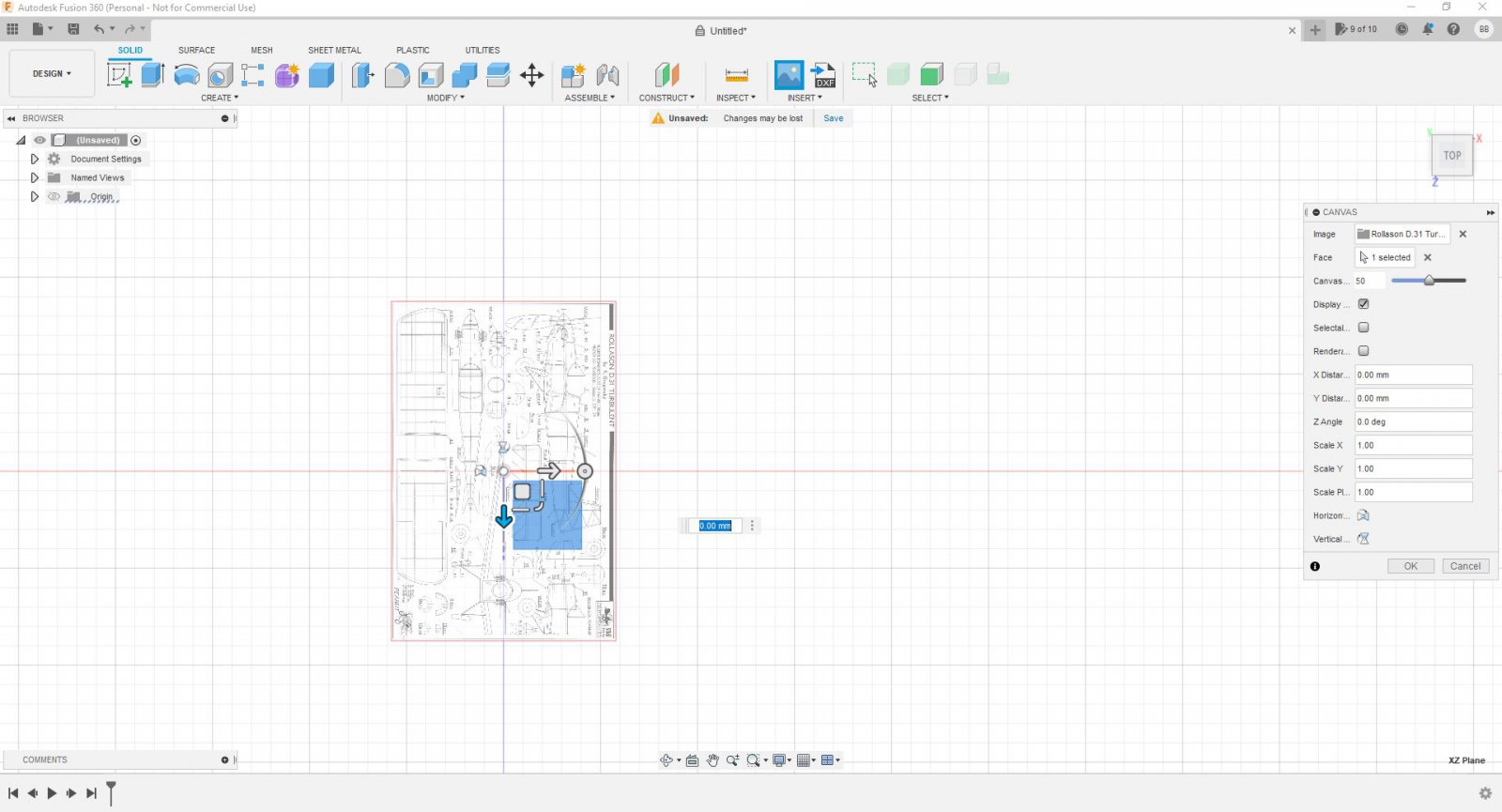
Task: Select the SOLID tab
Action: [130, 50]
